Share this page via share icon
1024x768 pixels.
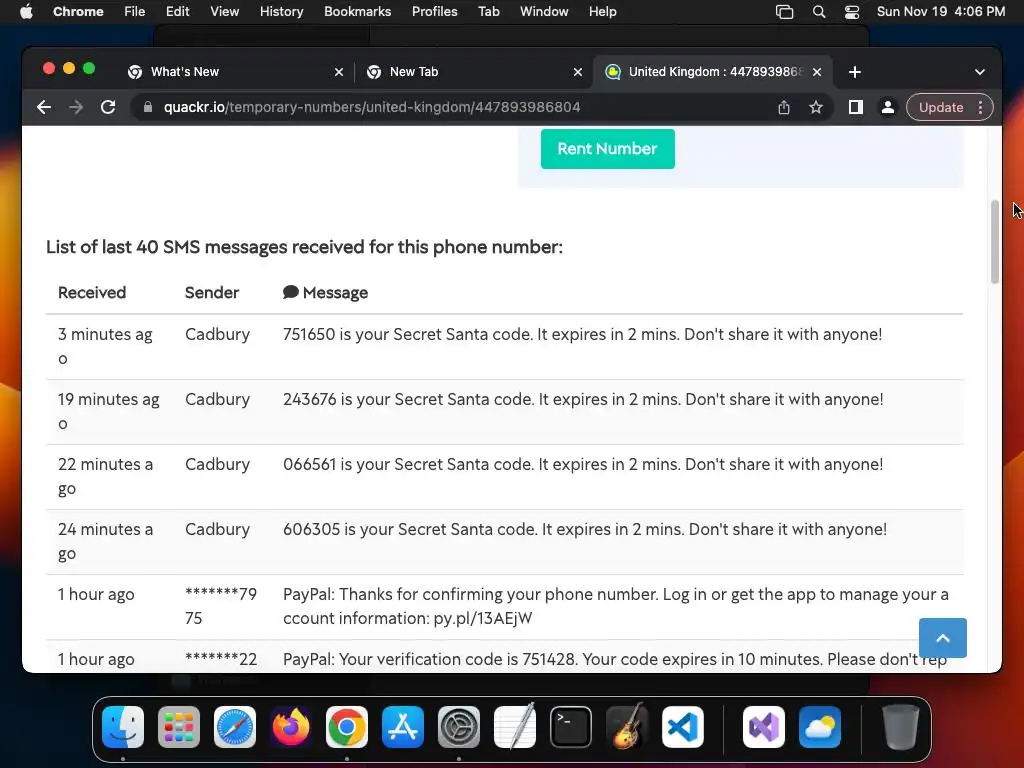point(784,107)
